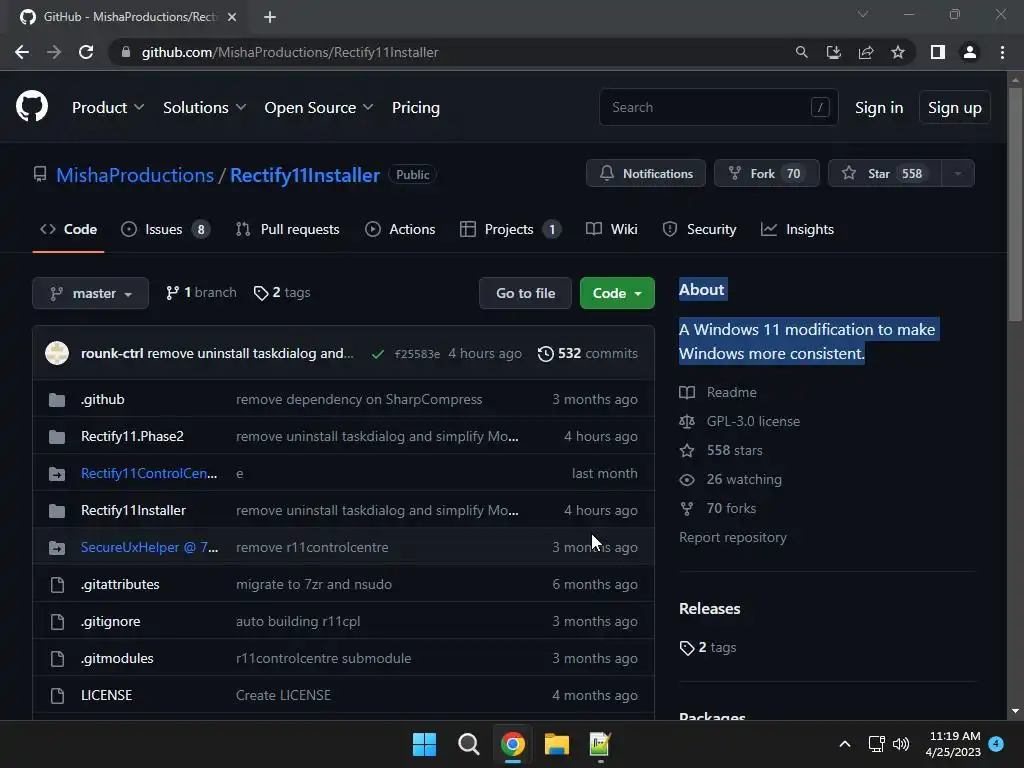Click the zoom magnifier icon in address bar

click(x=801, y=52)
